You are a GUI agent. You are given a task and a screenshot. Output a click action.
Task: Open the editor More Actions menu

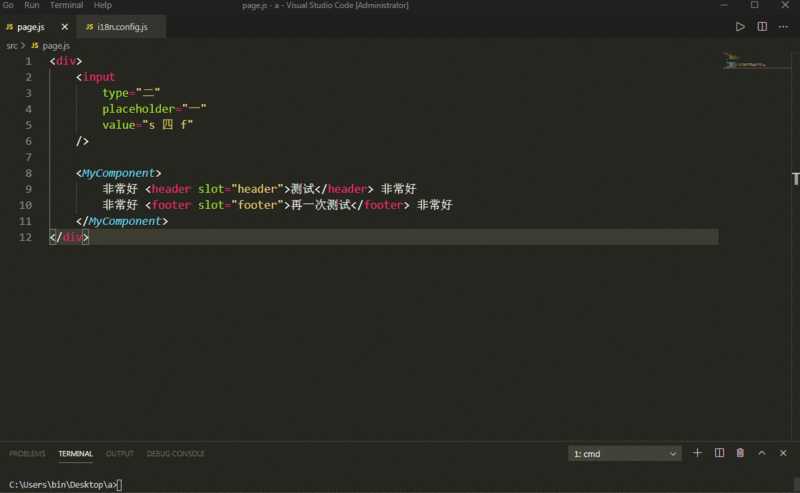(783, 27)
